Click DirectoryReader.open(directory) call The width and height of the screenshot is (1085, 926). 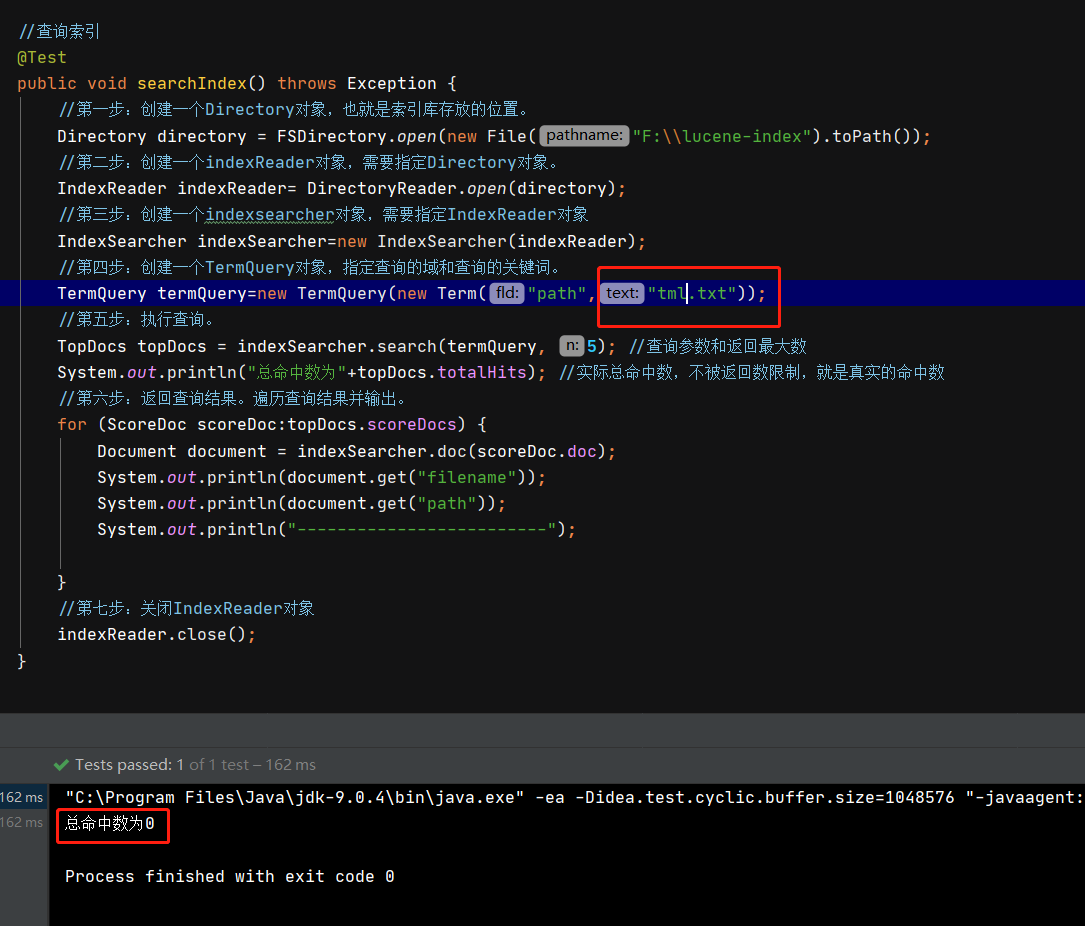click(x=461, y=189)
